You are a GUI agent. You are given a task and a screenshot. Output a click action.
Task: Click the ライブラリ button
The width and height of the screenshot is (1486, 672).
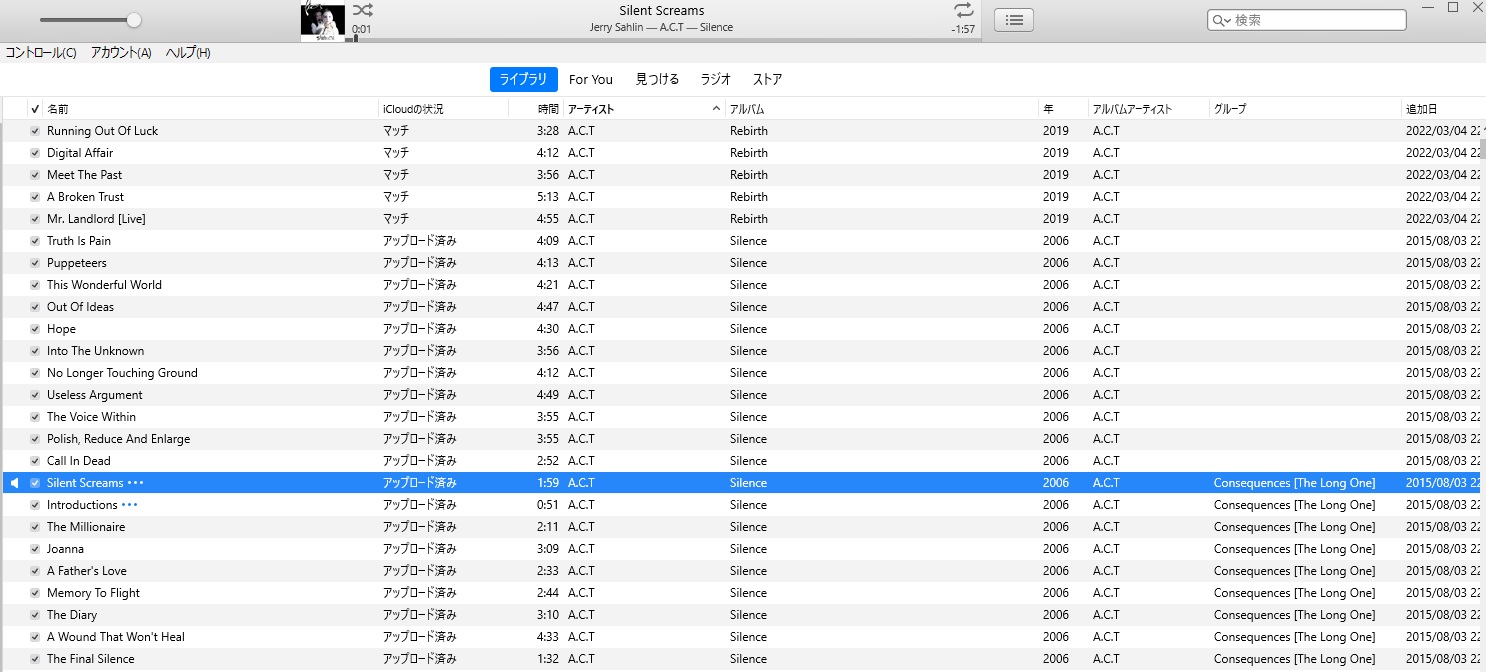point(523,80)
